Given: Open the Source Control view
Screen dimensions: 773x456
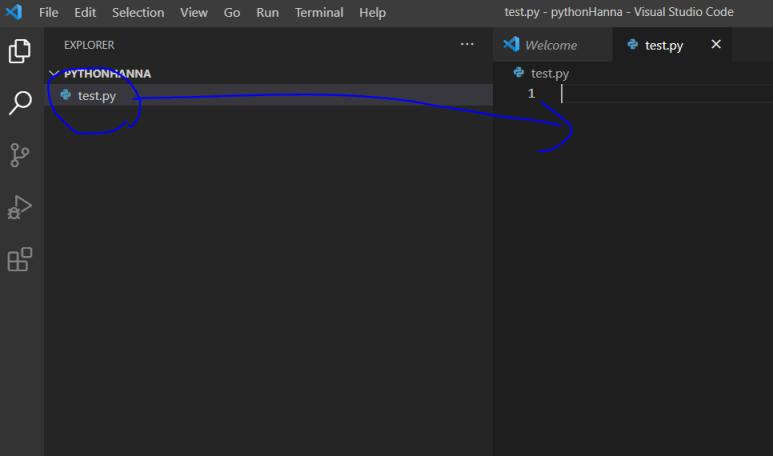Looking at the screenshot, I should (x=20, y=155).
